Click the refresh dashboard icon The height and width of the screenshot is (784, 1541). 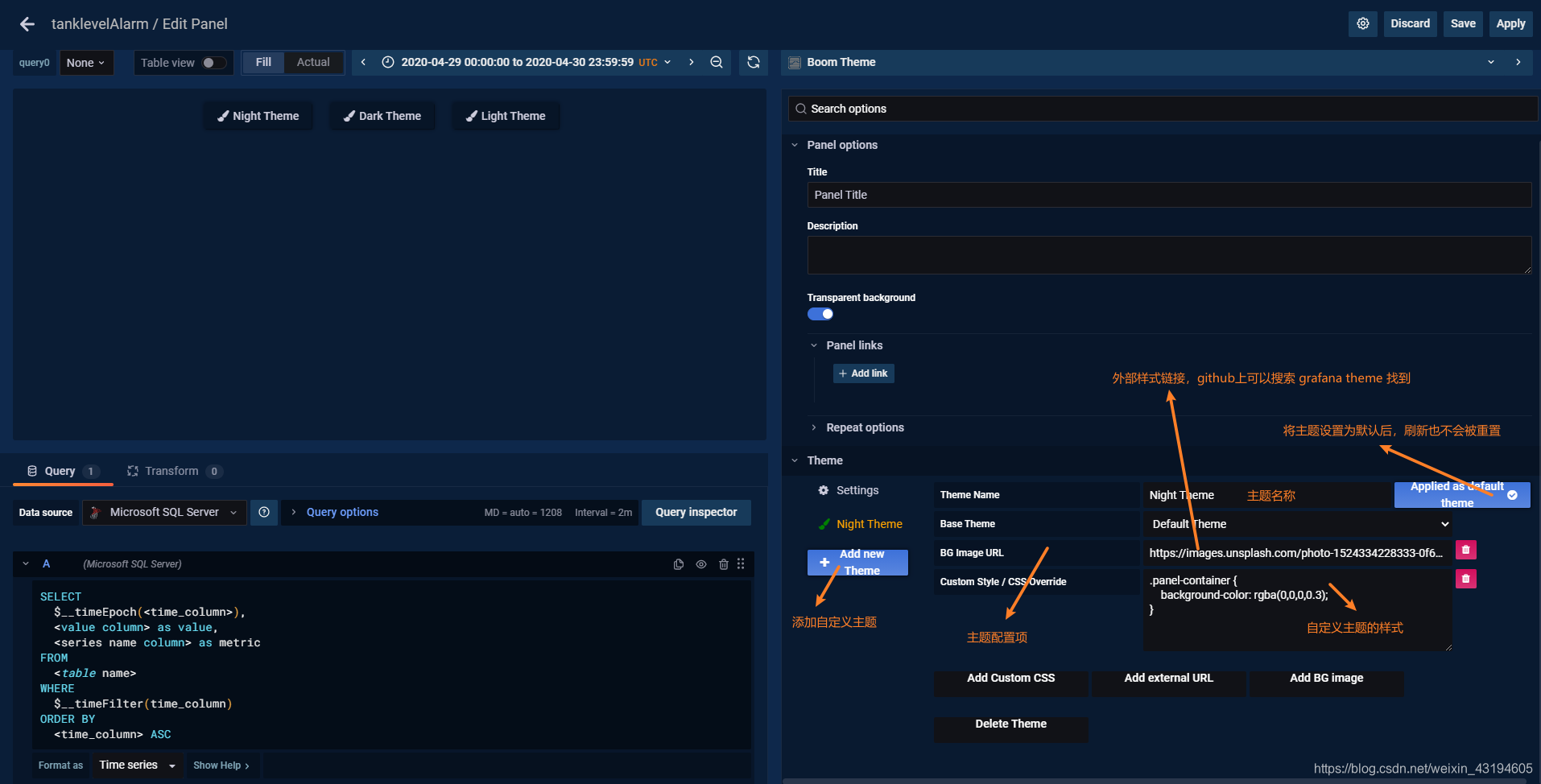pos(754,62)
